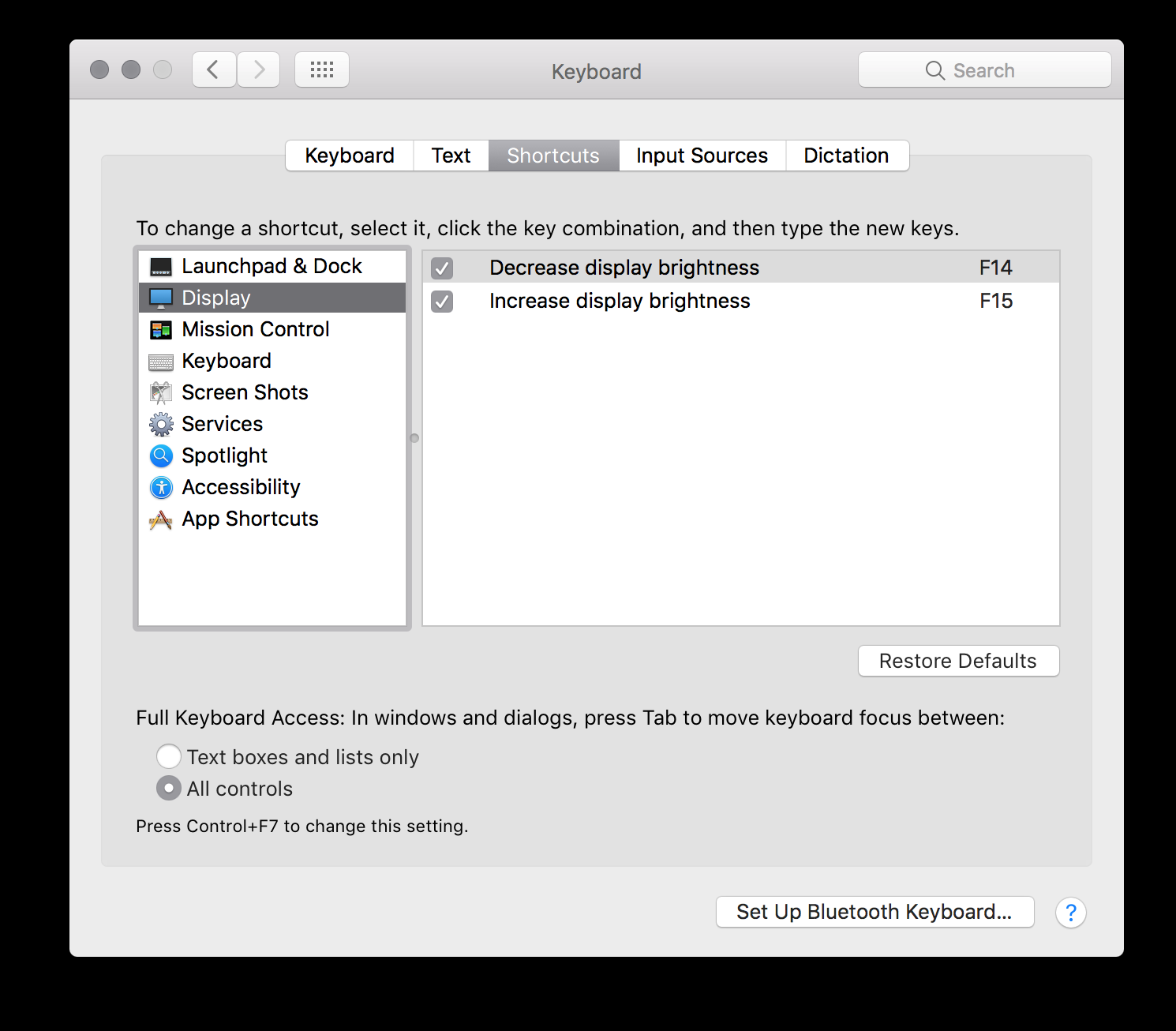
Task: Select the Screen Shots category icon
Action: click(160, 392)
